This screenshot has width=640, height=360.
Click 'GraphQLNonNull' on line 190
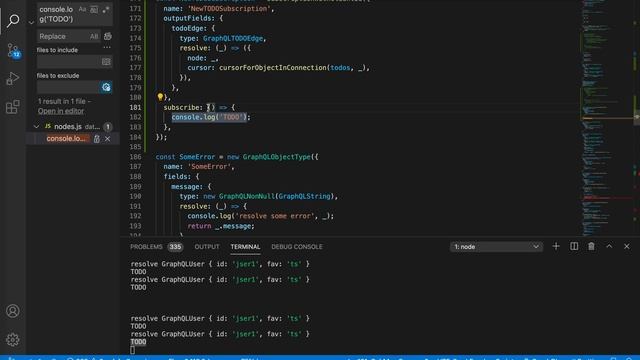click(x=247, y=196)
